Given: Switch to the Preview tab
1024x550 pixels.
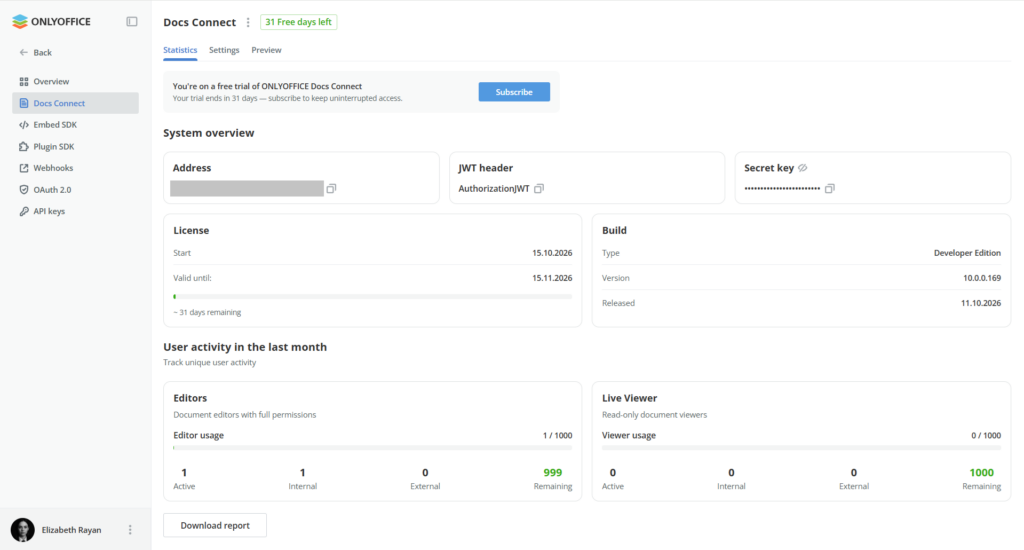Looking at the screenshot, I should point(266,50).
